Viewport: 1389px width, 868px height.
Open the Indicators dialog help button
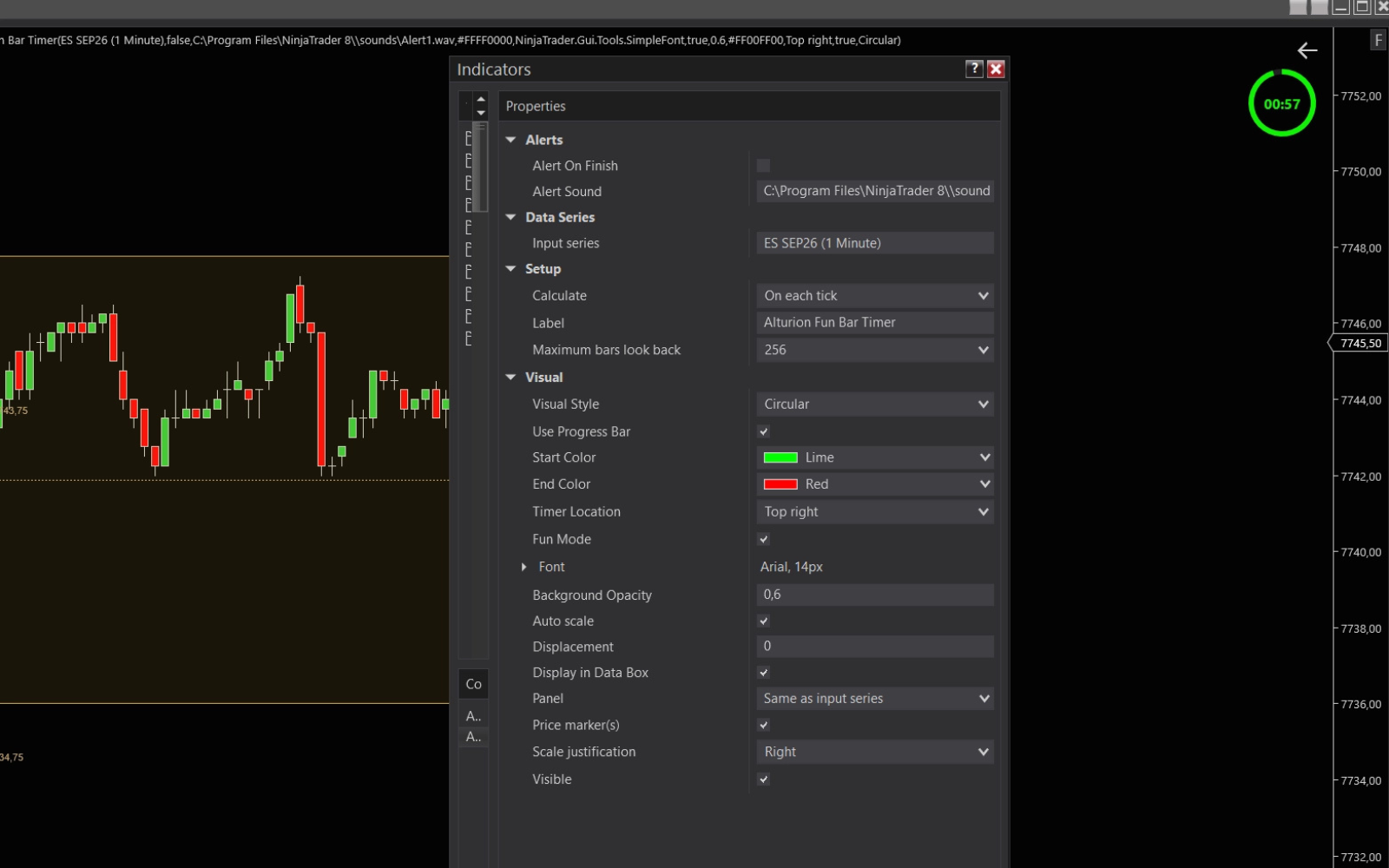pyautogui.click(x=974, y=69)
